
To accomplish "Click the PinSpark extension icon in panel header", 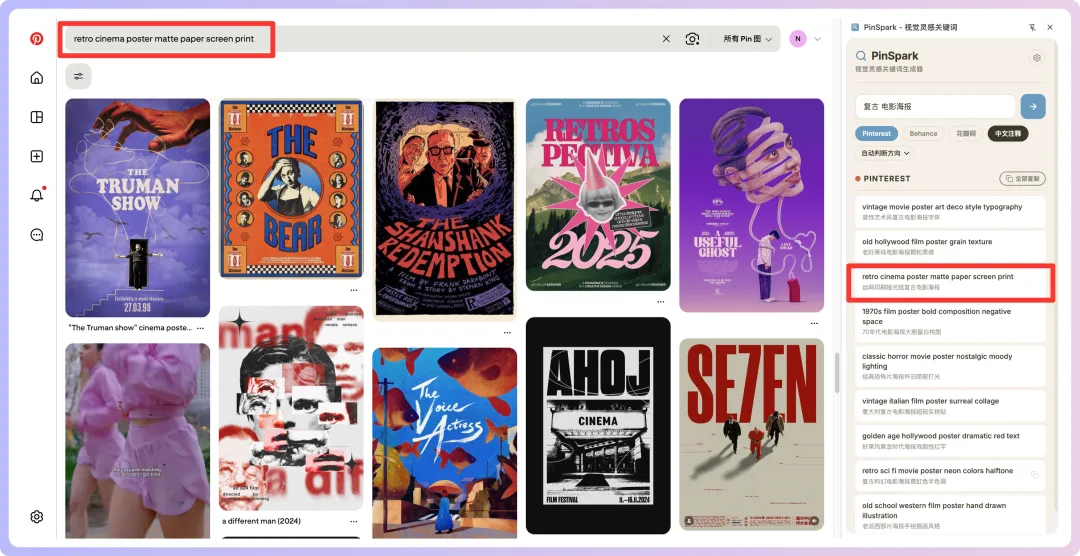I will 855,28.
